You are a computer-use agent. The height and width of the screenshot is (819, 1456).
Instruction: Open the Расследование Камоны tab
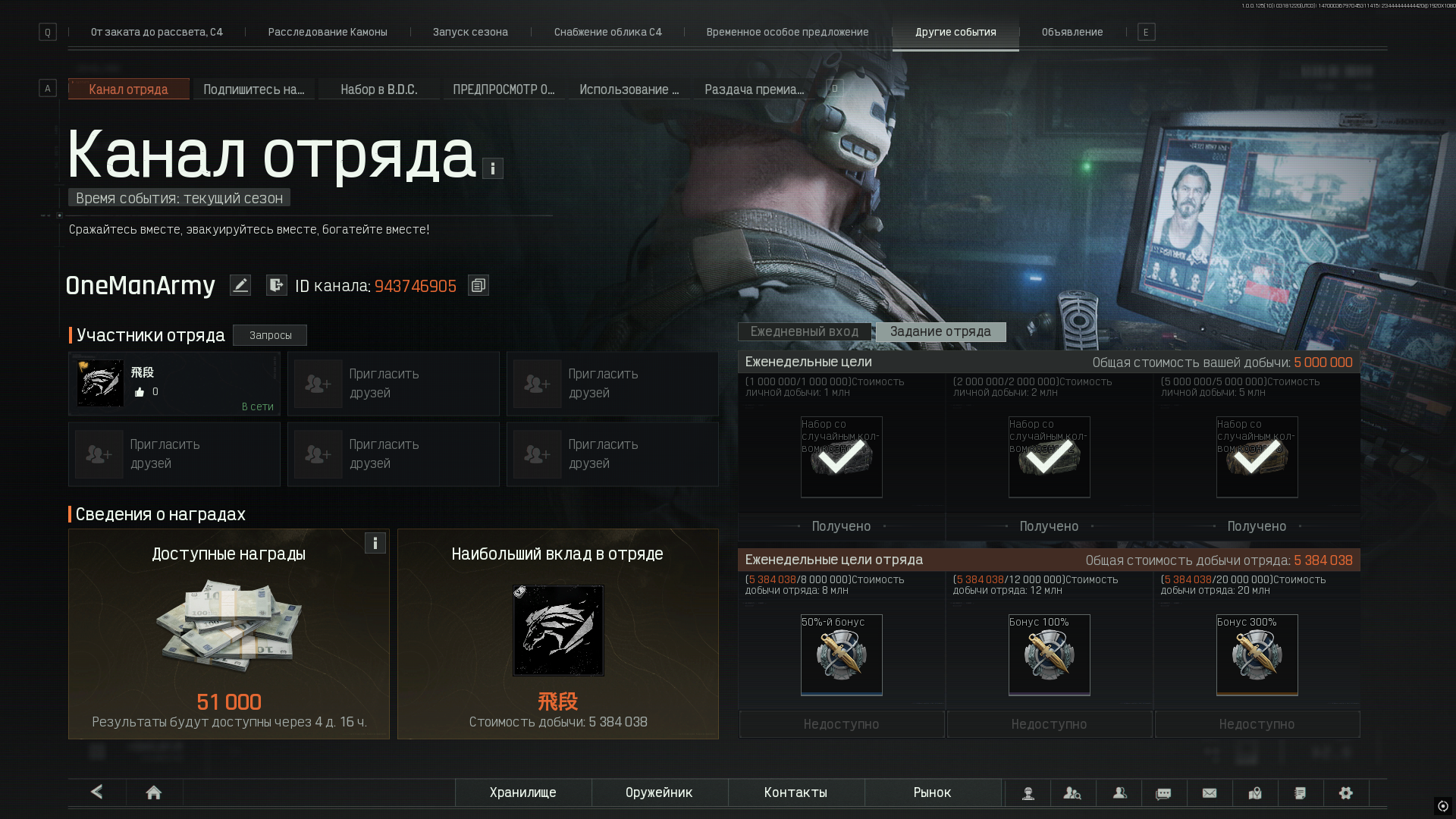[x=328, y=32]
